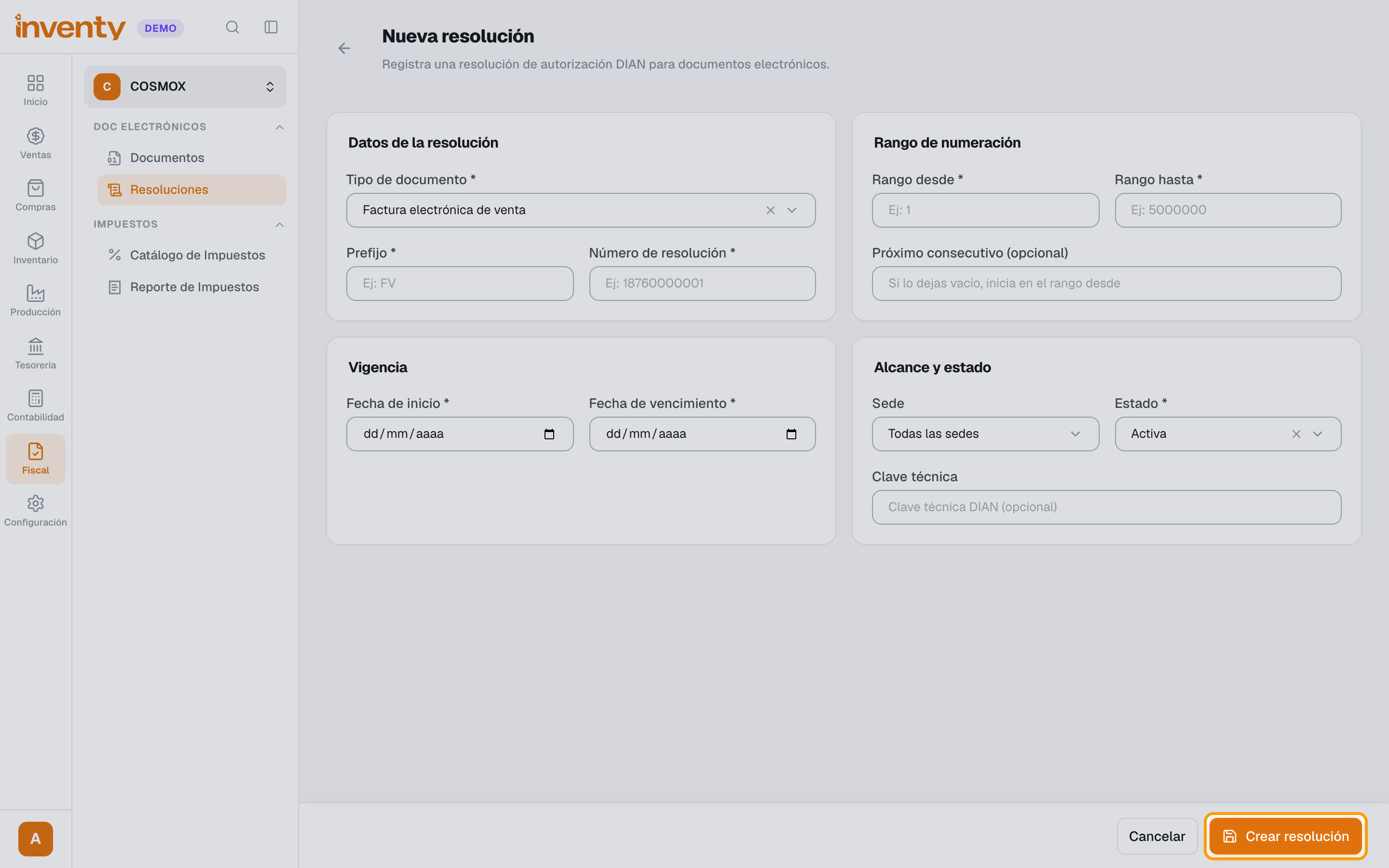This screenshot has width=1389, height=868.
Task: Select the Fiscal module
Action: tap(36, 459)
